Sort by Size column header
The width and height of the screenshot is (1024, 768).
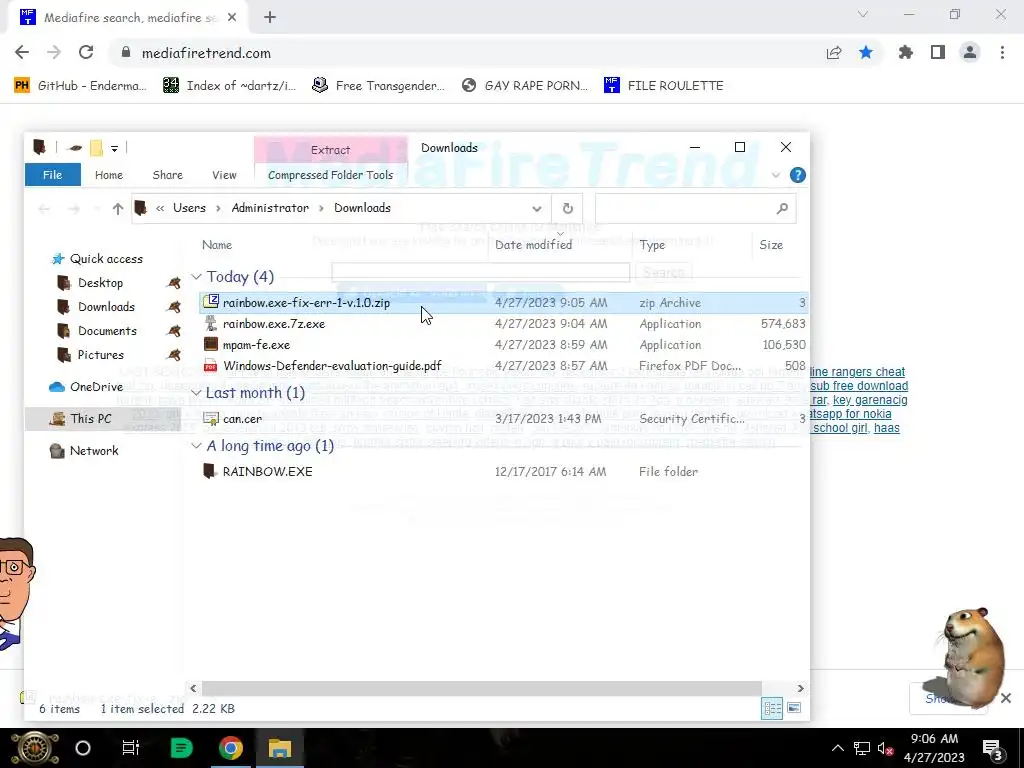pyautogui.click(x=771, y=245)
